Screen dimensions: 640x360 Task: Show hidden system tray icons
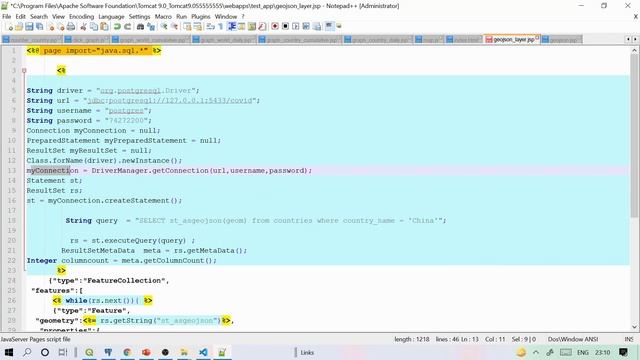click(x=536, y=352)
